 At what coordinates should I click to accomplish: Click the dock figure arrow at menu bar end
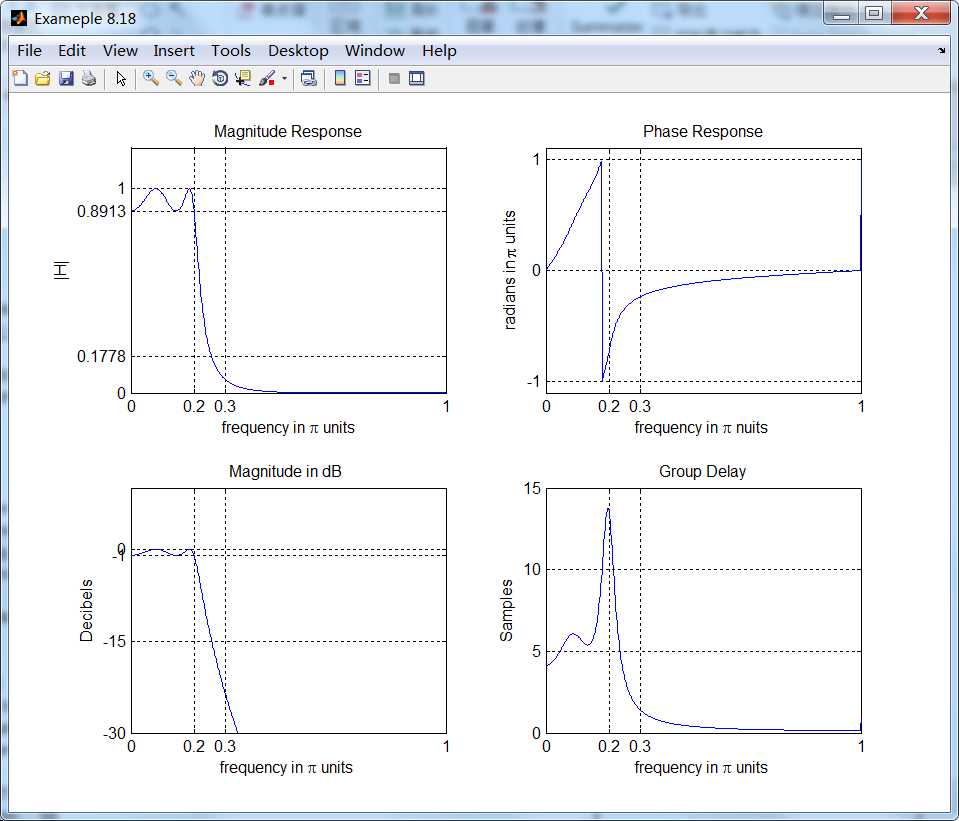[941, 51]
